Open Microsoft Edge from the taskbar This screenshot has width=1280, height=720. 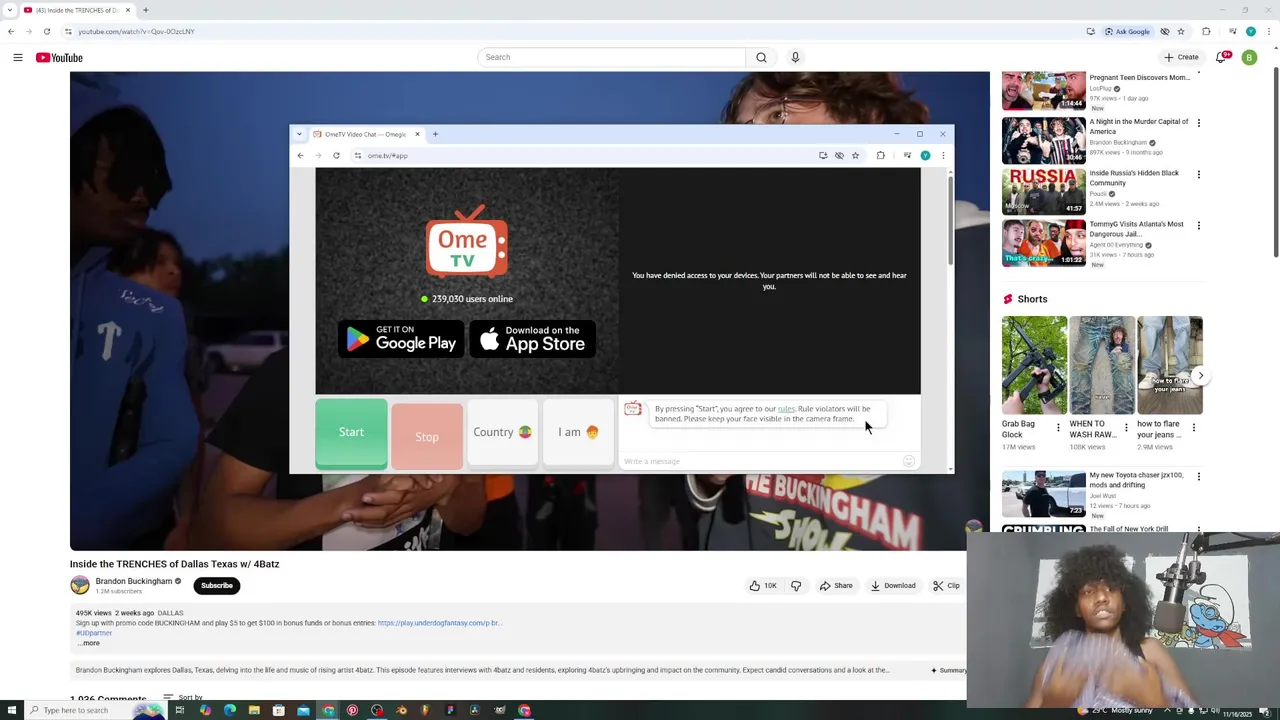click(229, 710)
